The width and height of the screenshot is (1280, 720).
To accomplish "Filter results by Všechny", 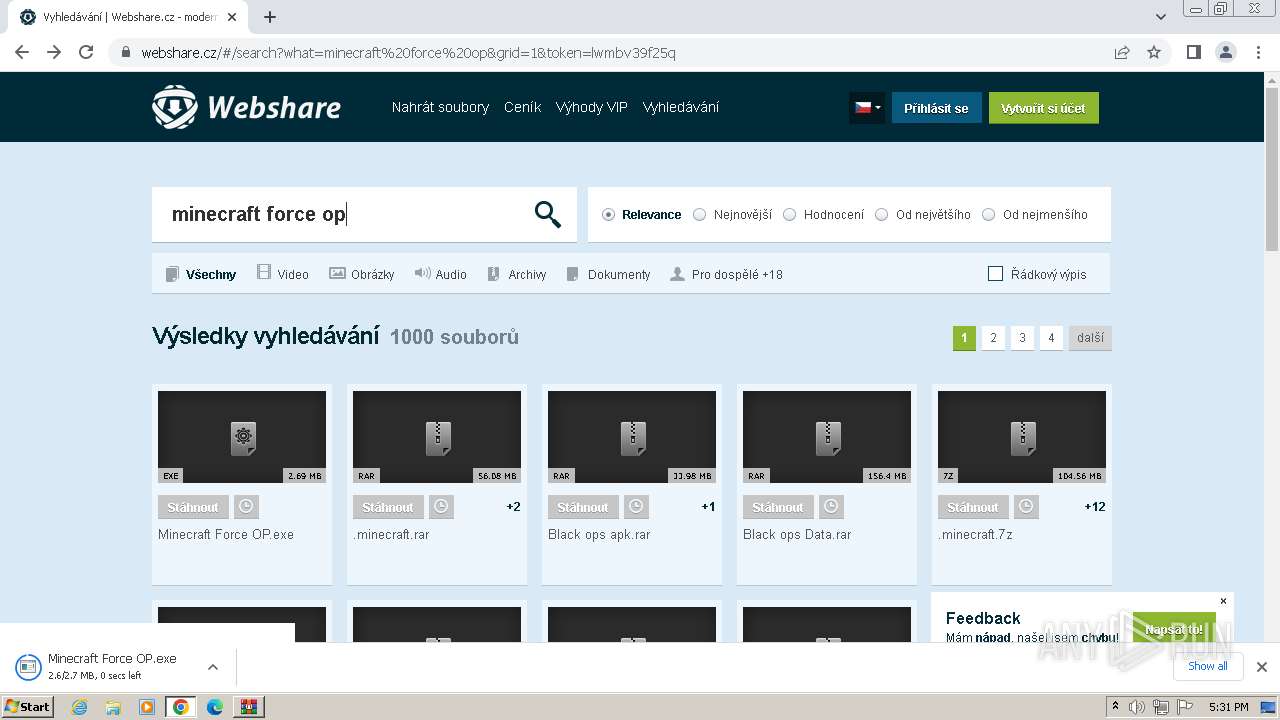I will pos(201,274).
